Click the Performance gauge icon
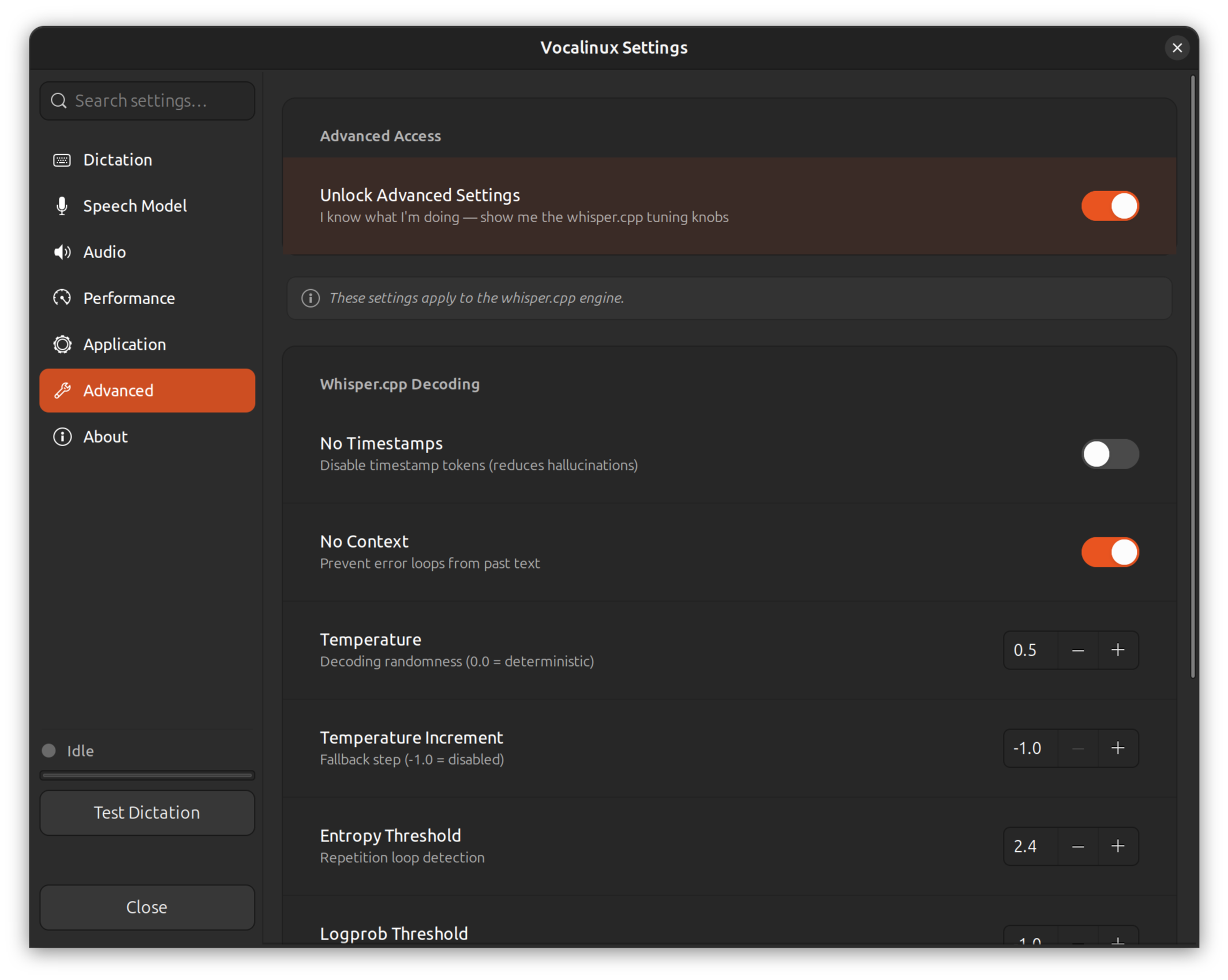 62,298
